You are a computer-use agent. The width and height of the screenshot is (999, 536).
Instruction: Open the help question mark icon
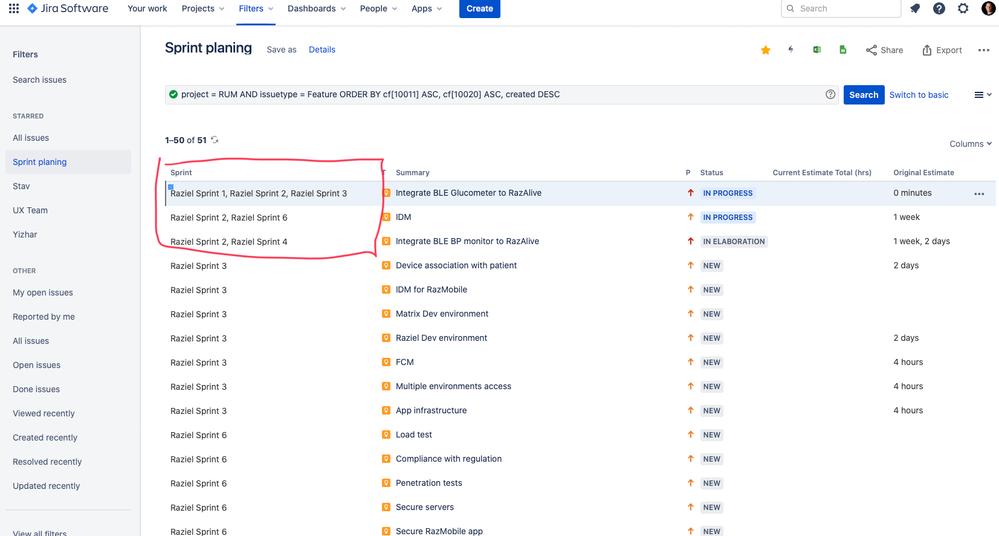click(x=939, y=8)
